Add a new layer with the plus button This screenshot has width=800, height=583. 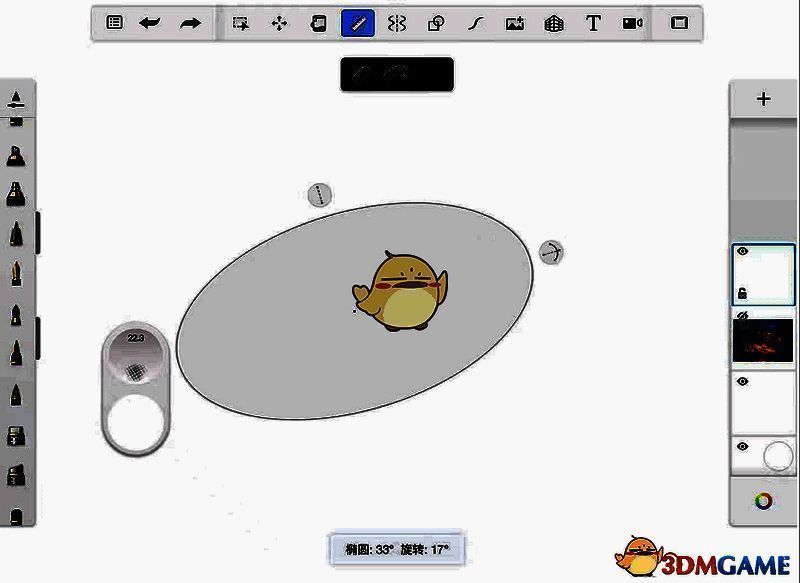pos(764,97)
